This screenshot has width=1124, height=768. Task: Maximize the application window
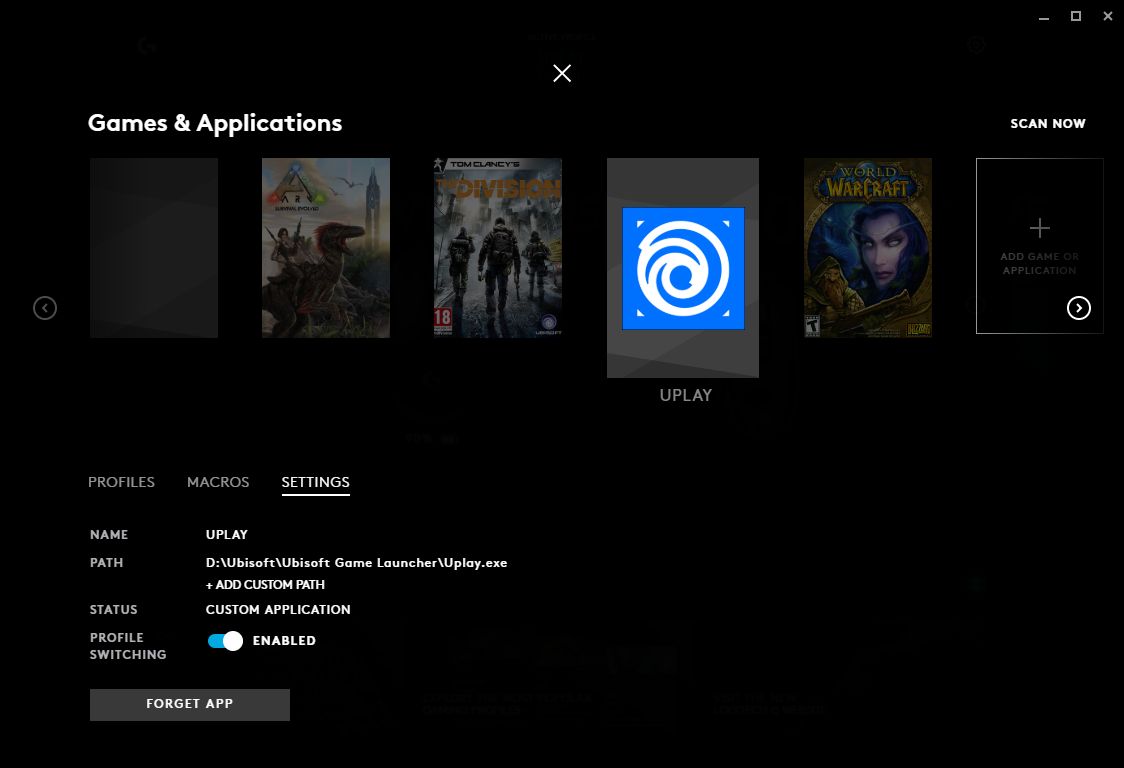[1076, 16]
